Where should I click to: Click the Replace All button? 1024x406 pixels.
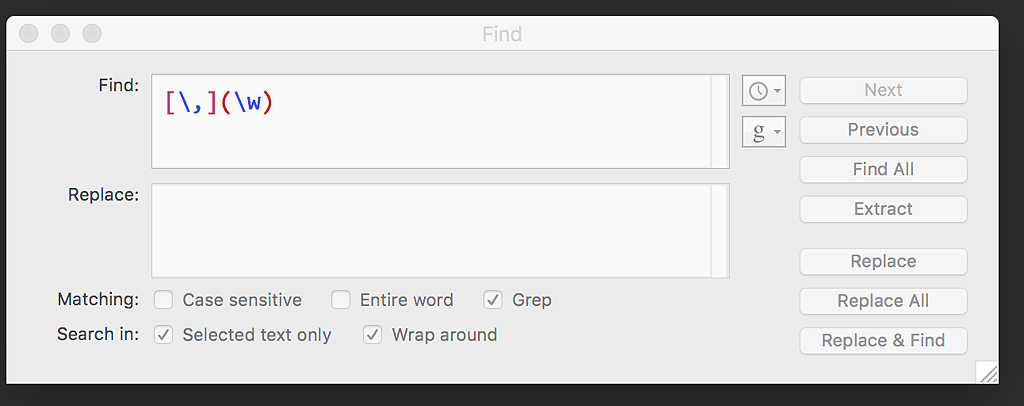point(883,301)
